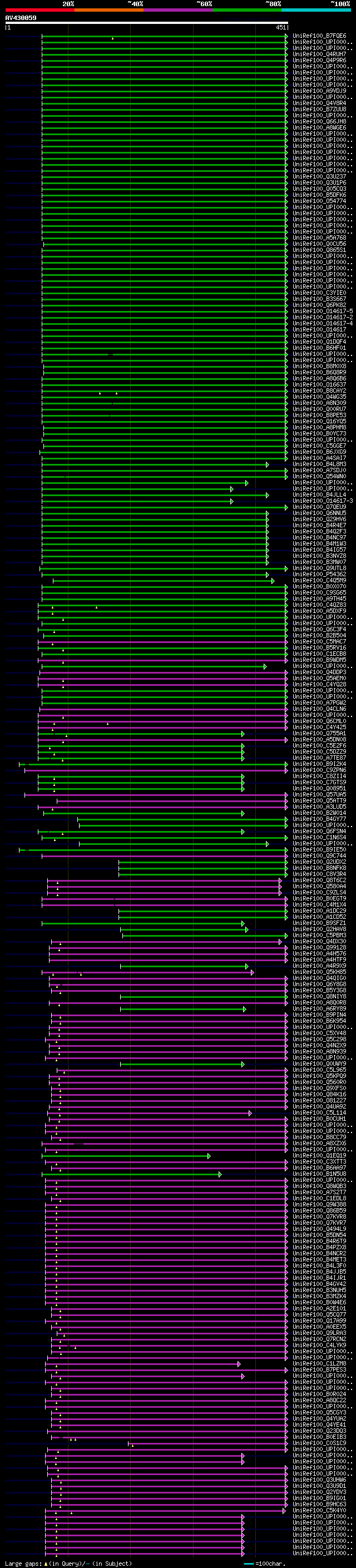Select the UniRef100_A1DC29 label

pyautogui.click(x=319, y=911)
